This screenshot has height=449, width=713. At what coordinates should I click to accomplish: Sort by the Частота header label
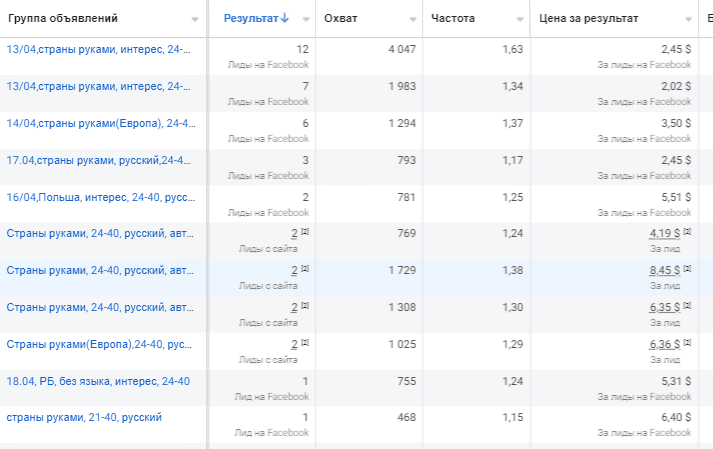click(x=453, y=18)
